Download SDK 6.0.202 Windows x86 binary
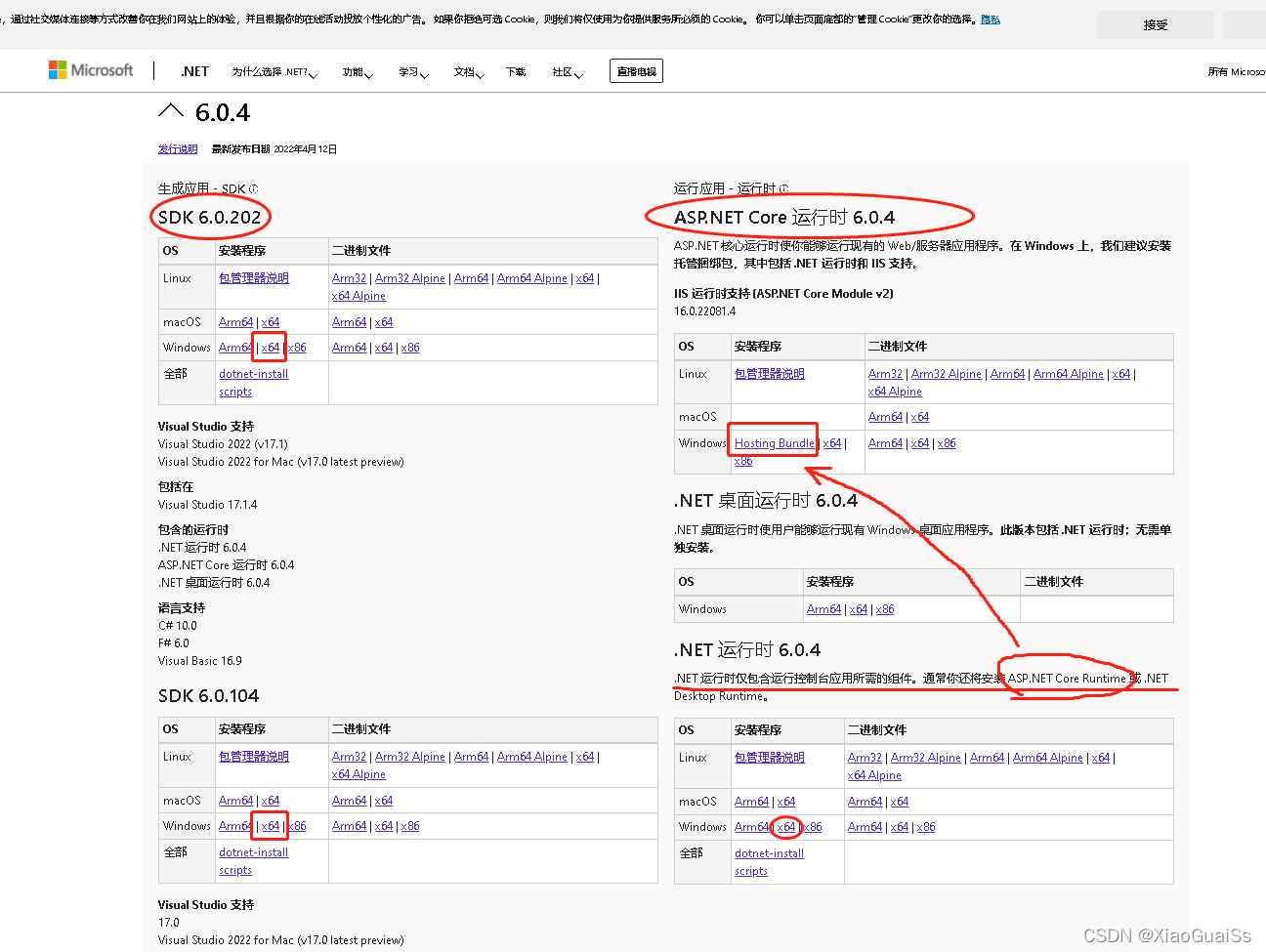Screen dimensions: 1266x952 (x=410, y=348)
